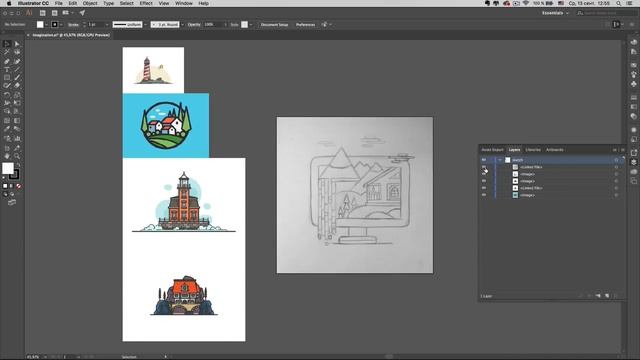640x360 pixels.
Task: Click the Opacity label link
Action: (x=194, y=24)
